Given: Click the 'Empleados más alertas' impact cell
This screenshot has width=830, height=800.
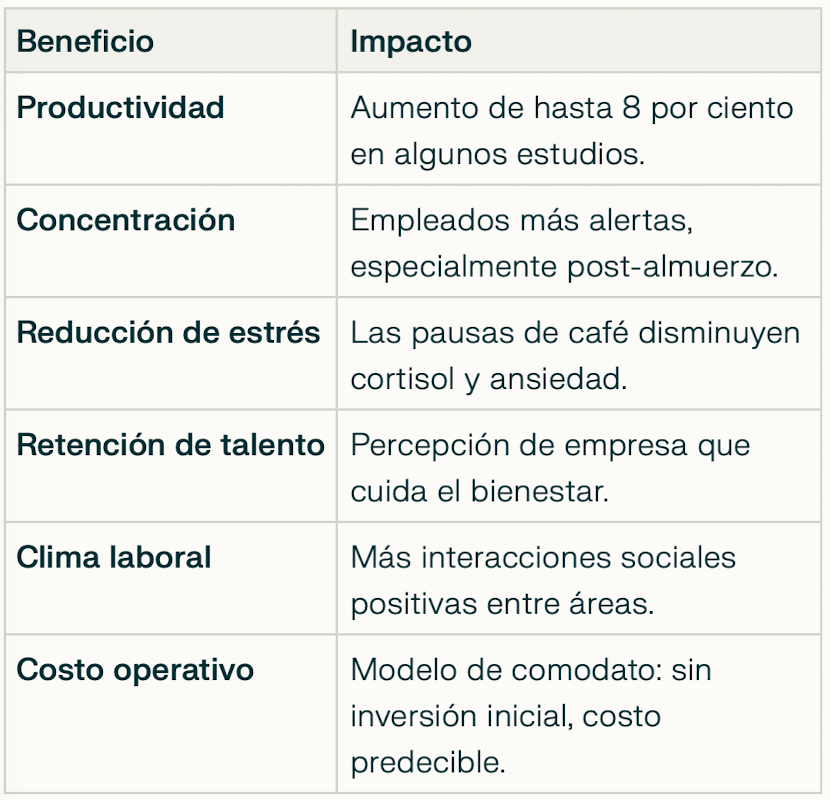Looking at the screenshot, I should point(521,221).
